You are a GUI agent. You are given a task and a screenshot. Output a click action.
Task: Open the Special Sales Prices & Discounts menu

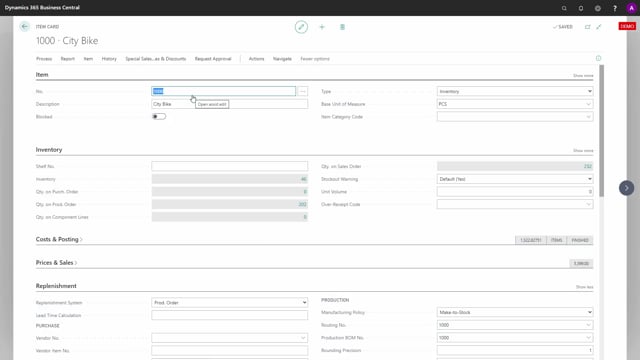point(156,59)
